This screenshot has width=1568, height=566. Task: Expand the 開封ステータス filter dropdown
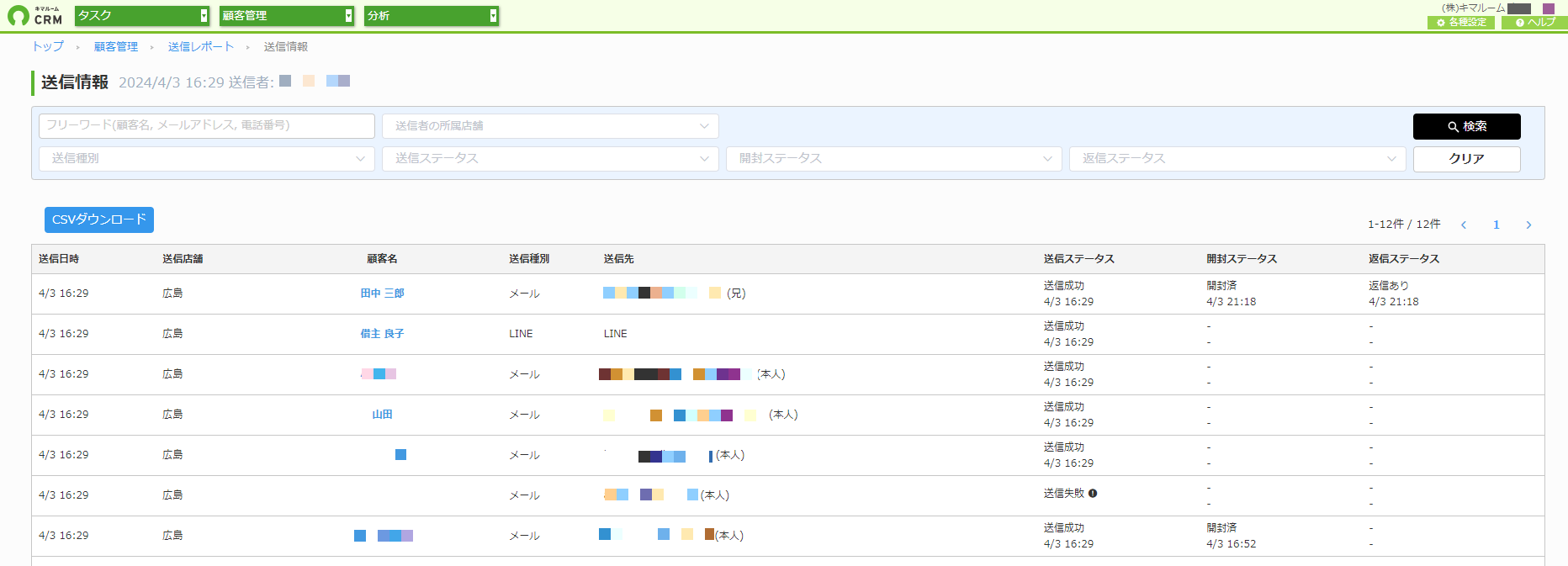[x=894, y=158]
